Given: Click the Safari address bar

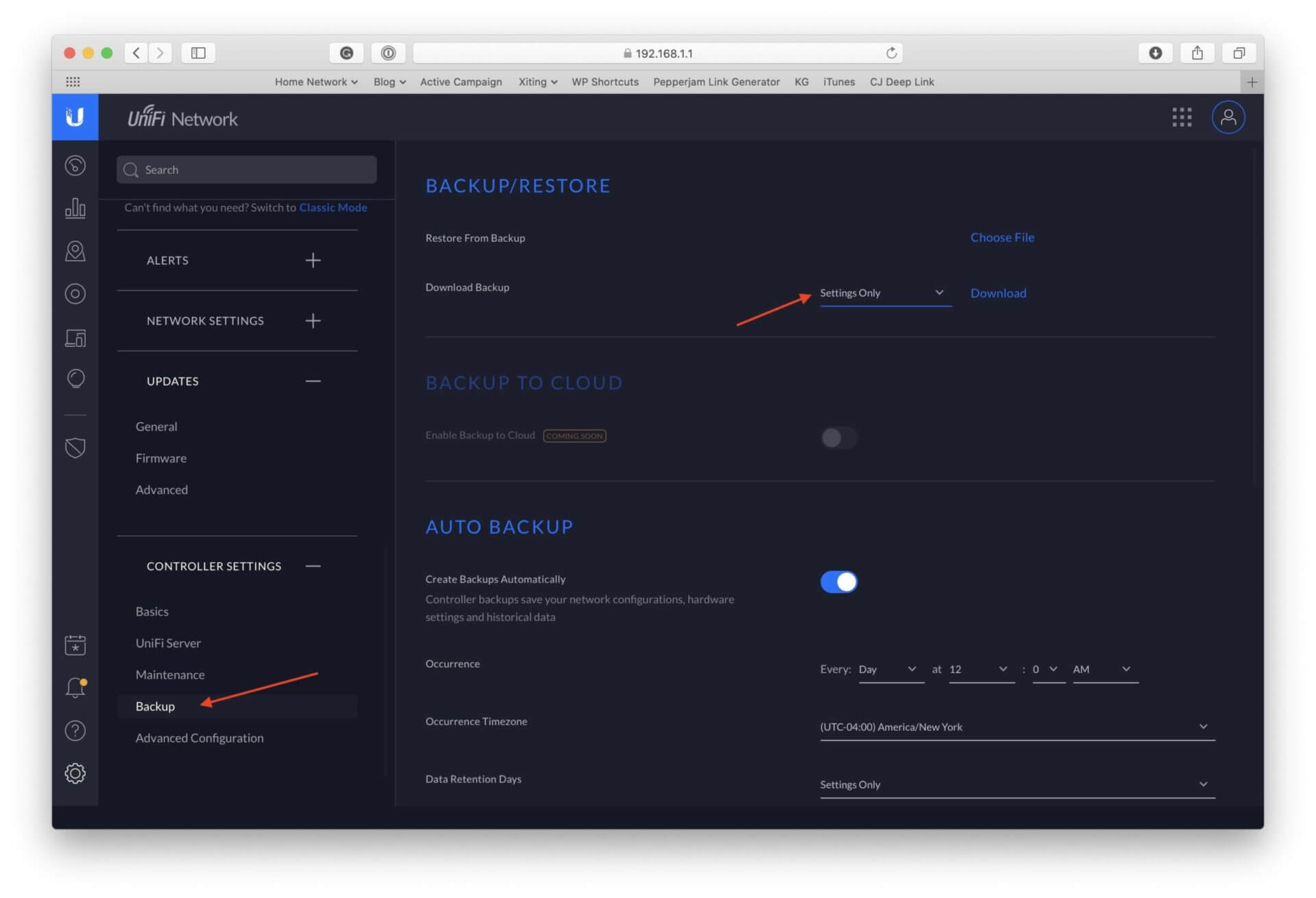Looking at the screenshot, I should coord(658,53).
